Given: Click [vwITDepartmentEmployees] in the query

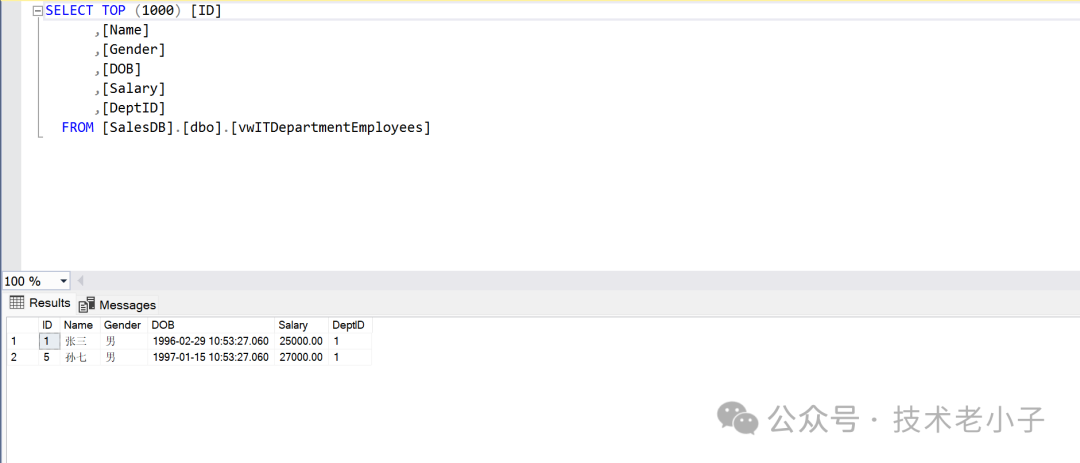Looking at the screenshot, I should click(x=331, y=127).
